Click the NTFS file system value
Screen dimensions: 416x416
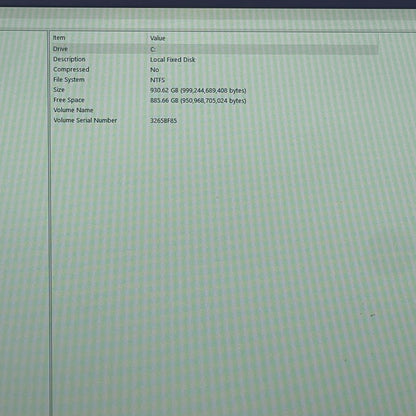157,80
